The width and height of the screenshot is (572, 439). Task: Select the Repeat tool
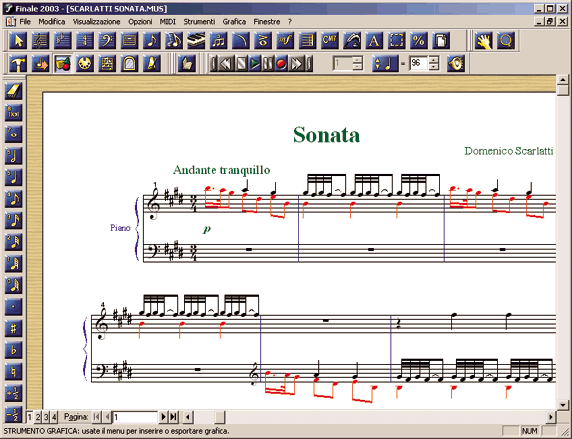(x=307, y=41)
